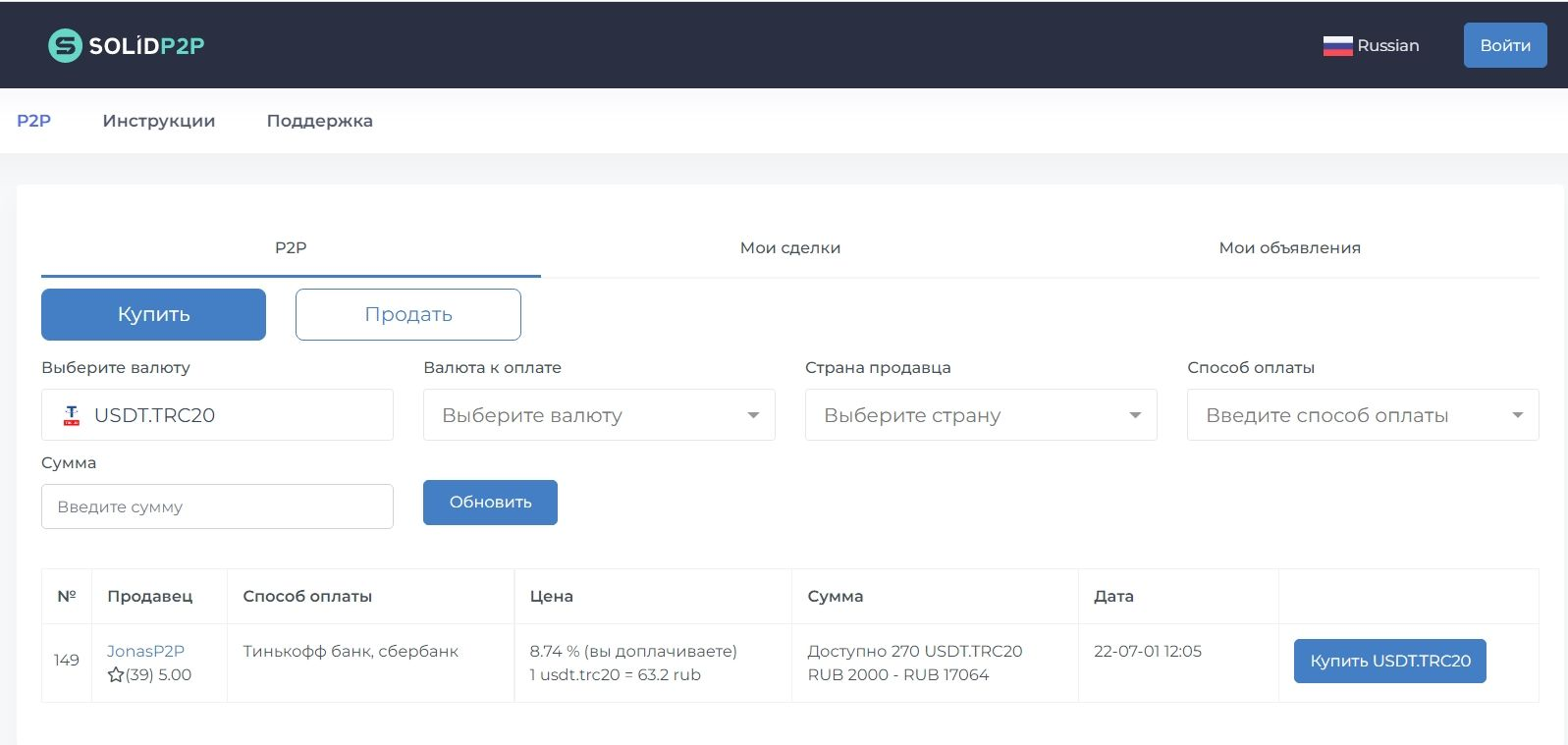Viewport: 1568px width, 745px height.
Task: Open the JonasP2P seller profile link
Action: [x=145, y=651]
